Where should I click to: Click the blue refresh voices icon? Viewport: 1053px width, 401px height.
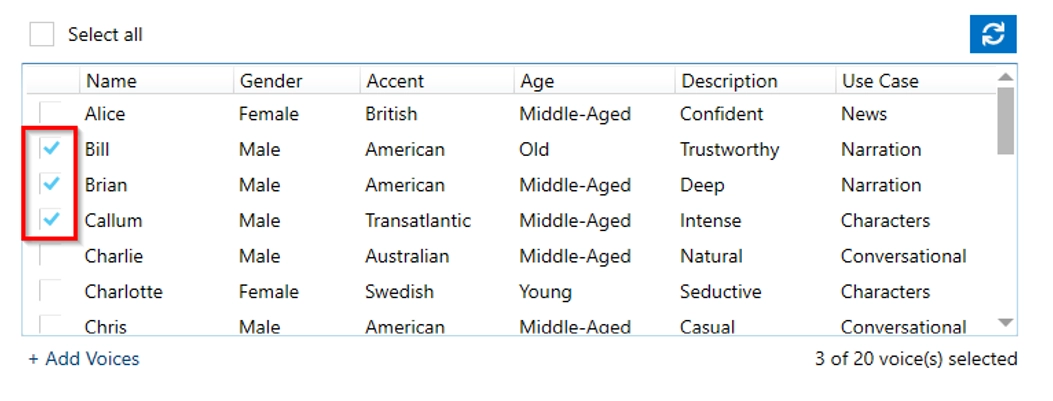(x=993, y=34)
